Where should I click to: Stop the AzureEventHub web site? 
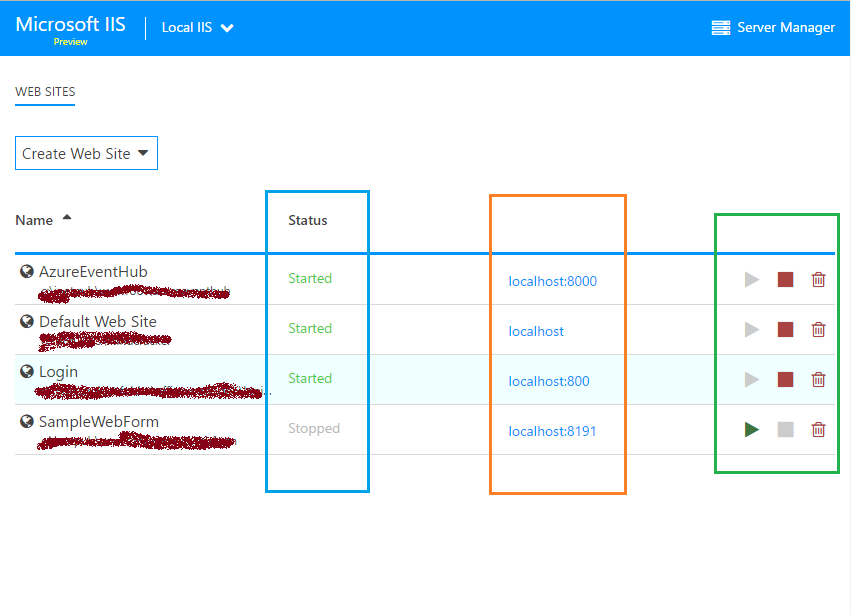(x=785, y=280)
